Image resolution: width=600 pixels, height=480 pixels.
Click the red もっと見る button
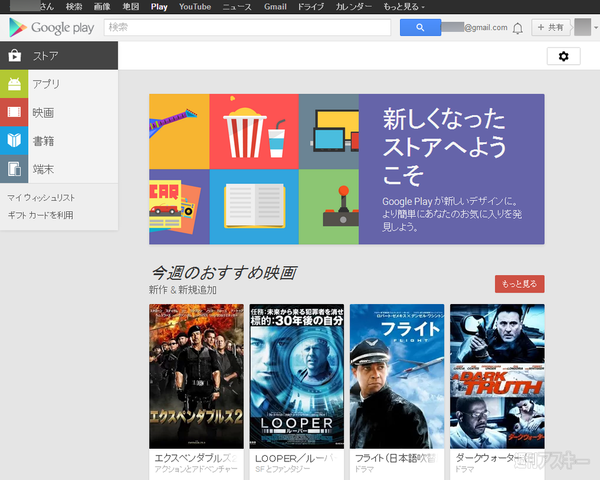click(519, 284)
